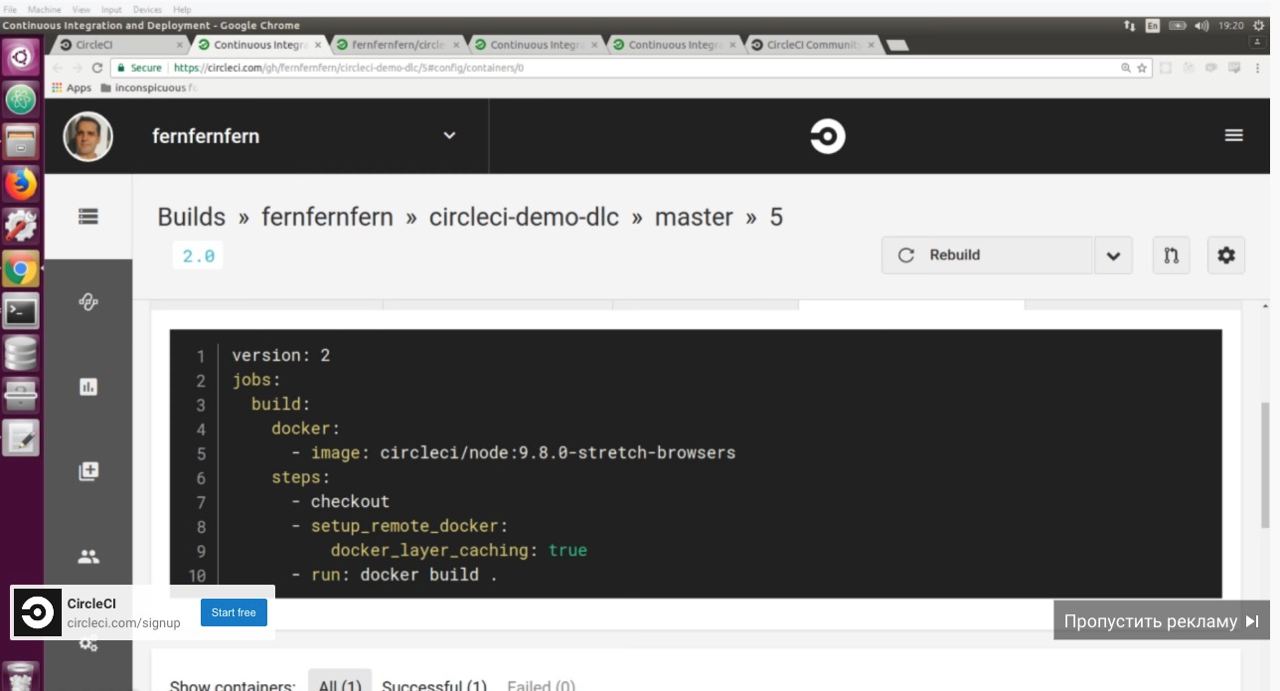Click the Chrome address bar URL
Viewport: 1280px width, 691px height.
[x=348, y=68]
